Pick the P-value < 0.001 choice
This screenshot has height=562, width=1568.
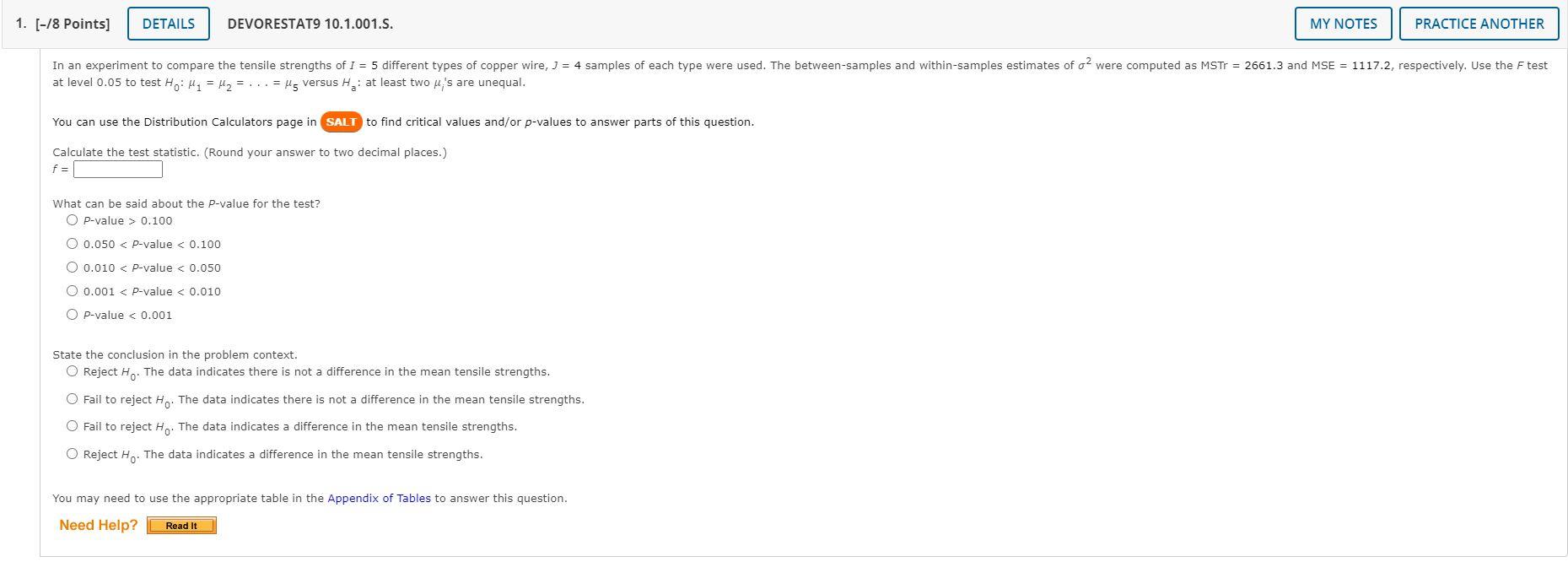(73, 314)
